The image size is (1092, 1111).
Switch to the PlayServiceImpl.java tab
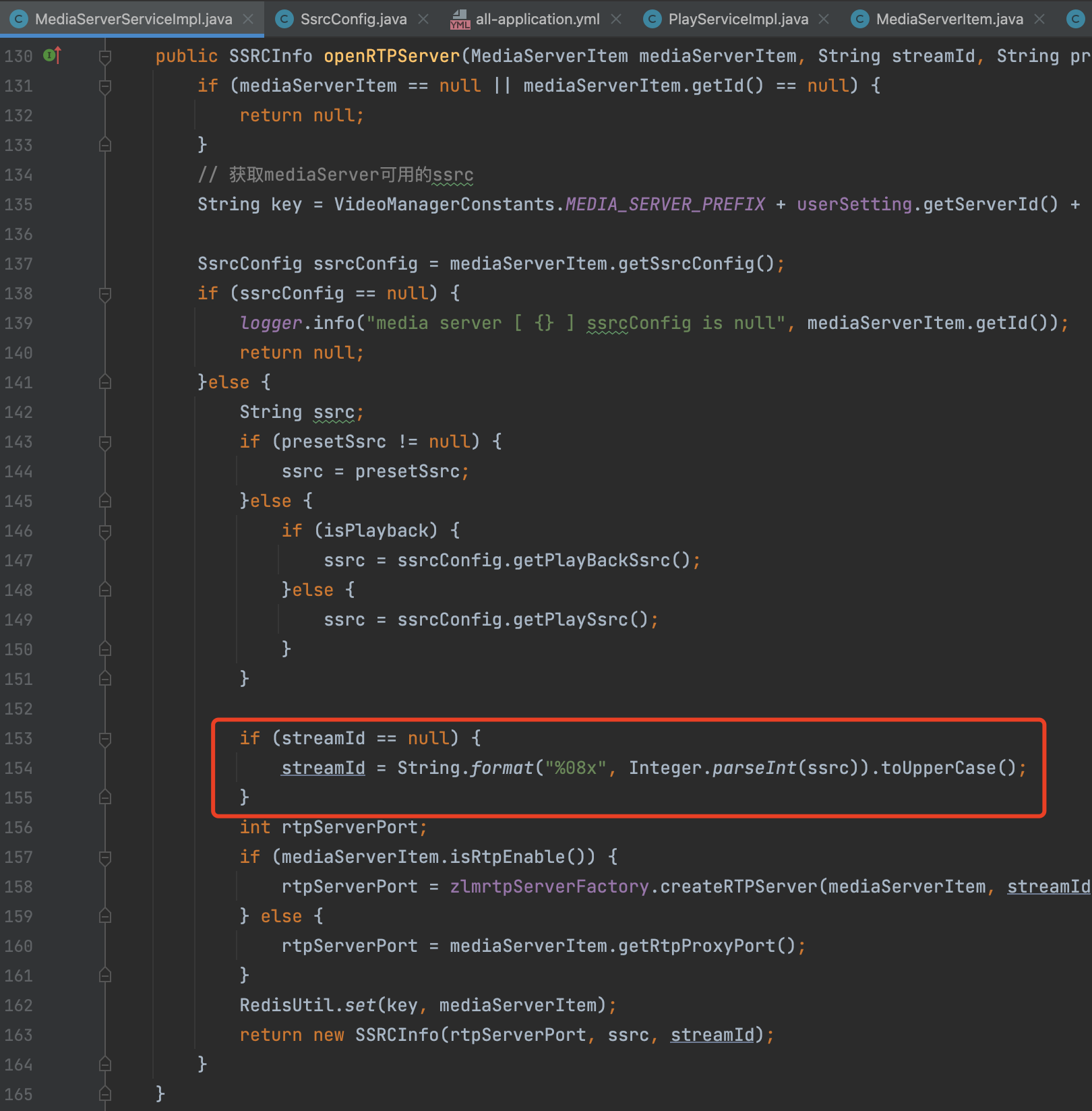(x=738, y=19)
